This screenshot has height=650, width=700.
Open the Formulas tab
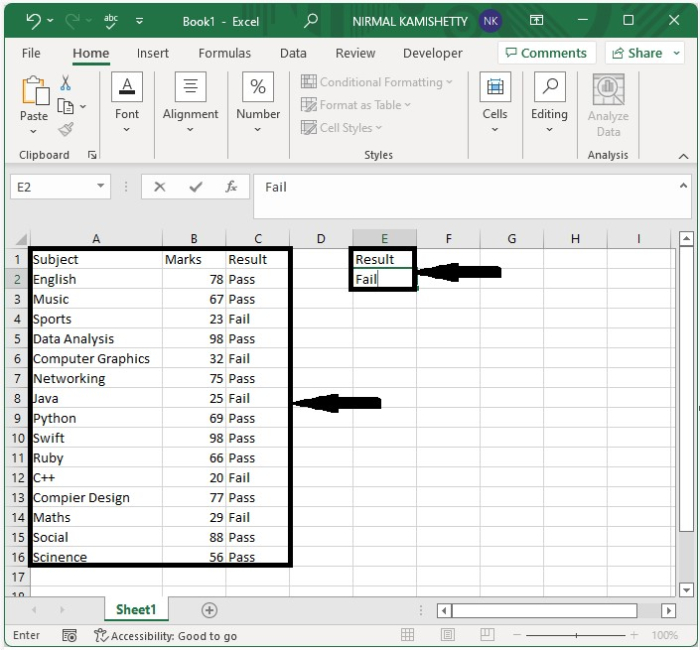click(x=225, y=53)
